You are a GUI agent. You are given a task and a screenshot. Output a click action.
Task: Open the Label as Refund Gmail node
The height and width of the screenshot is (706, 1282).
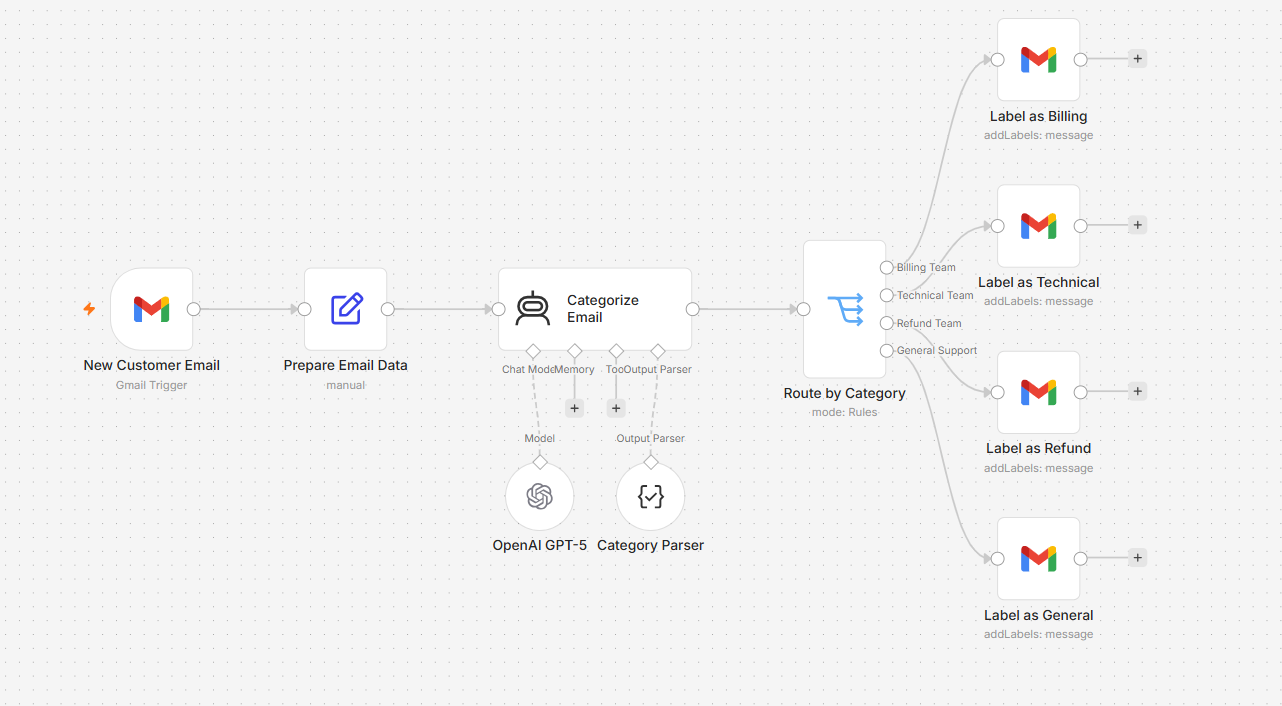click(1039, 392)
